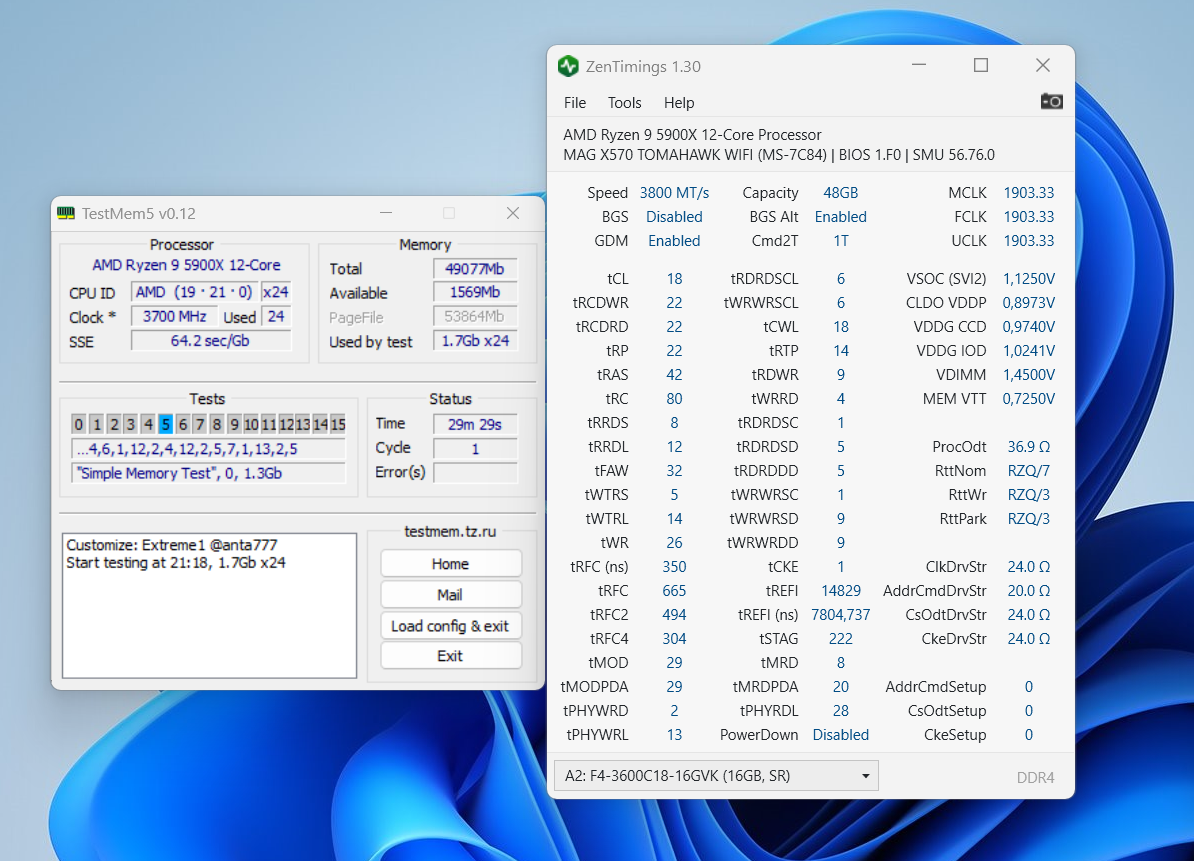Click the TestMem5 app icon in the title bar
The width and height of the screenshot is (1194, 861).
(x=66, y=213)
